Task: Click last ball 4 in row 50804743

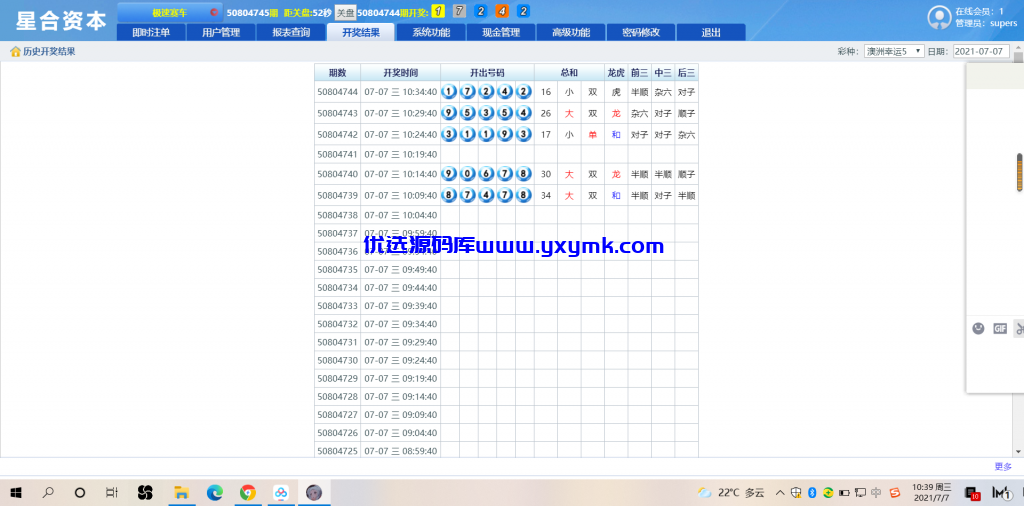Action: pyautogui.click(x=524, y=113)
